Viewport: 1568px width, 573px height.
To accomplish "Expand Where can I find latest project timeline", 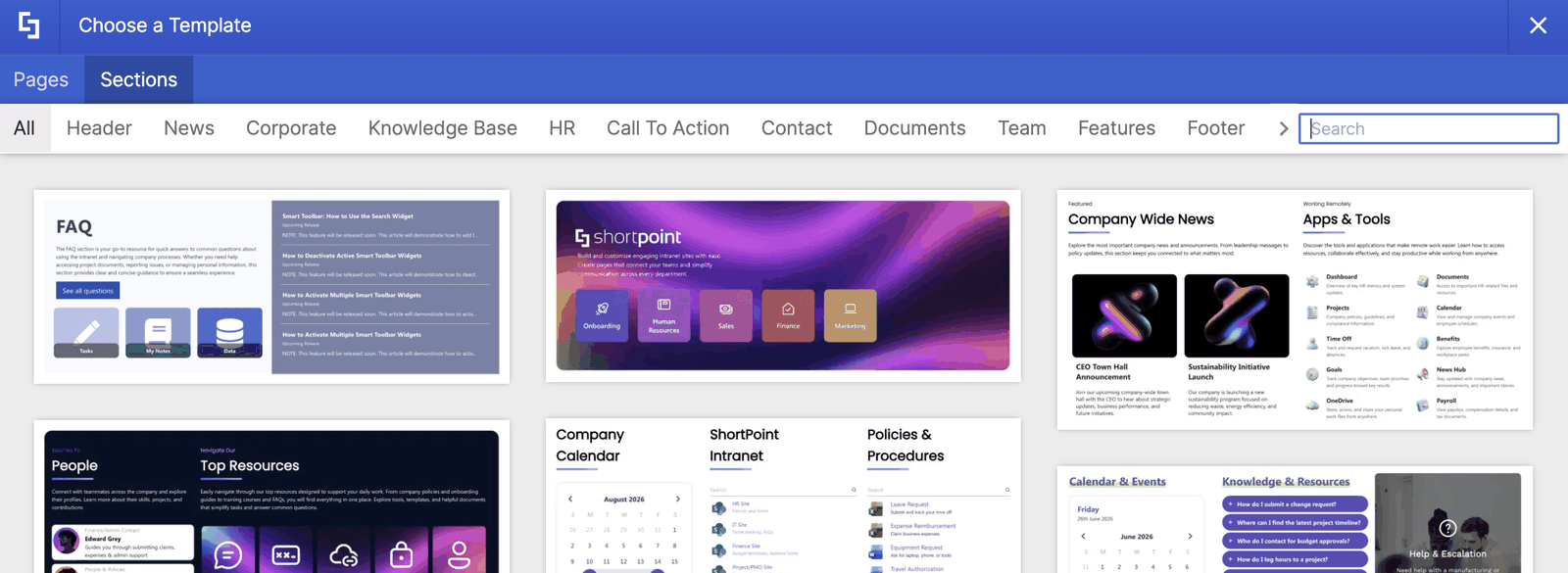I will (x=1295, y=523).
